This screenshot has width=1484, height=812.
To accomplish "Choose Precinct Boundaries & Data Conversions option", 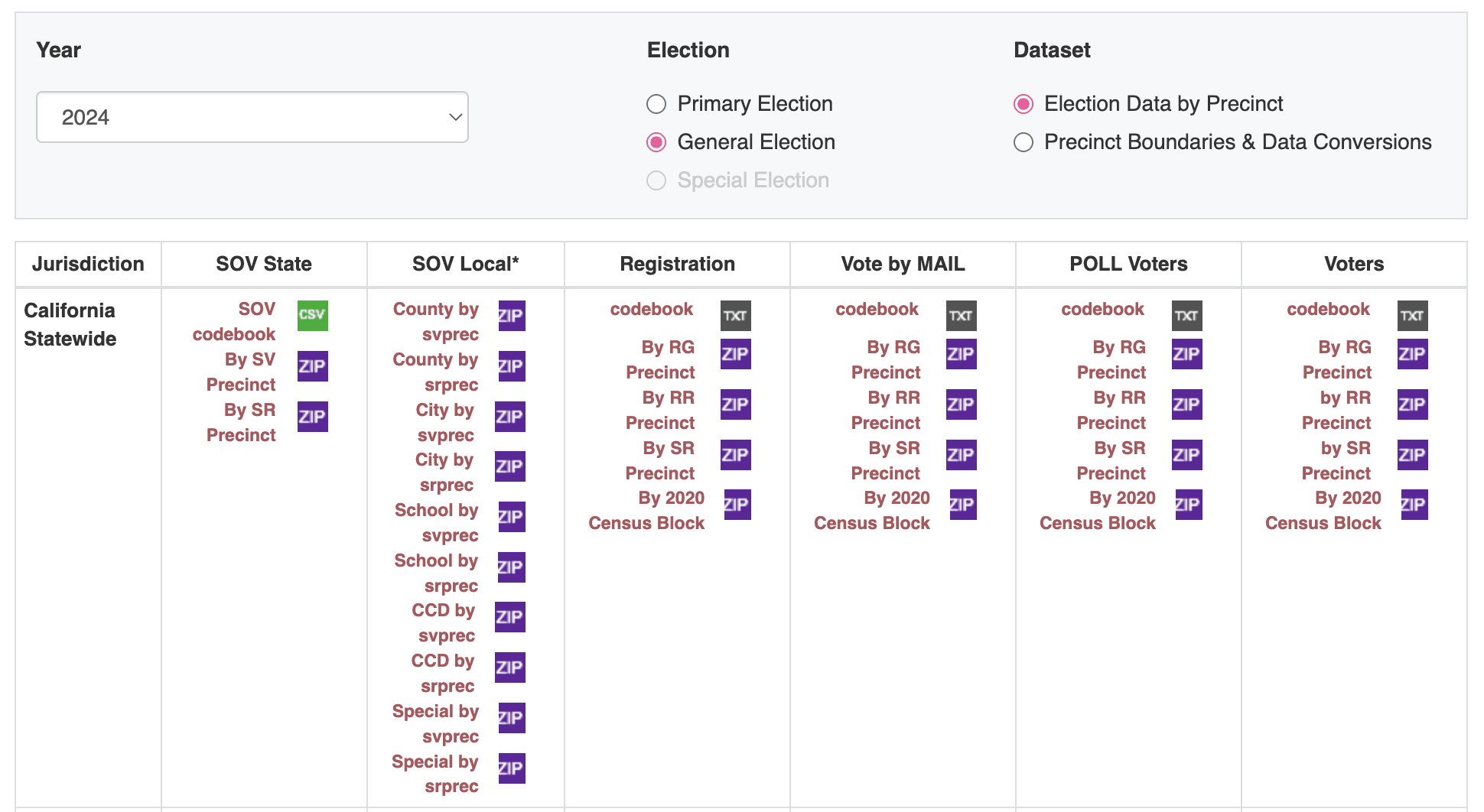I will (1023, 142).
